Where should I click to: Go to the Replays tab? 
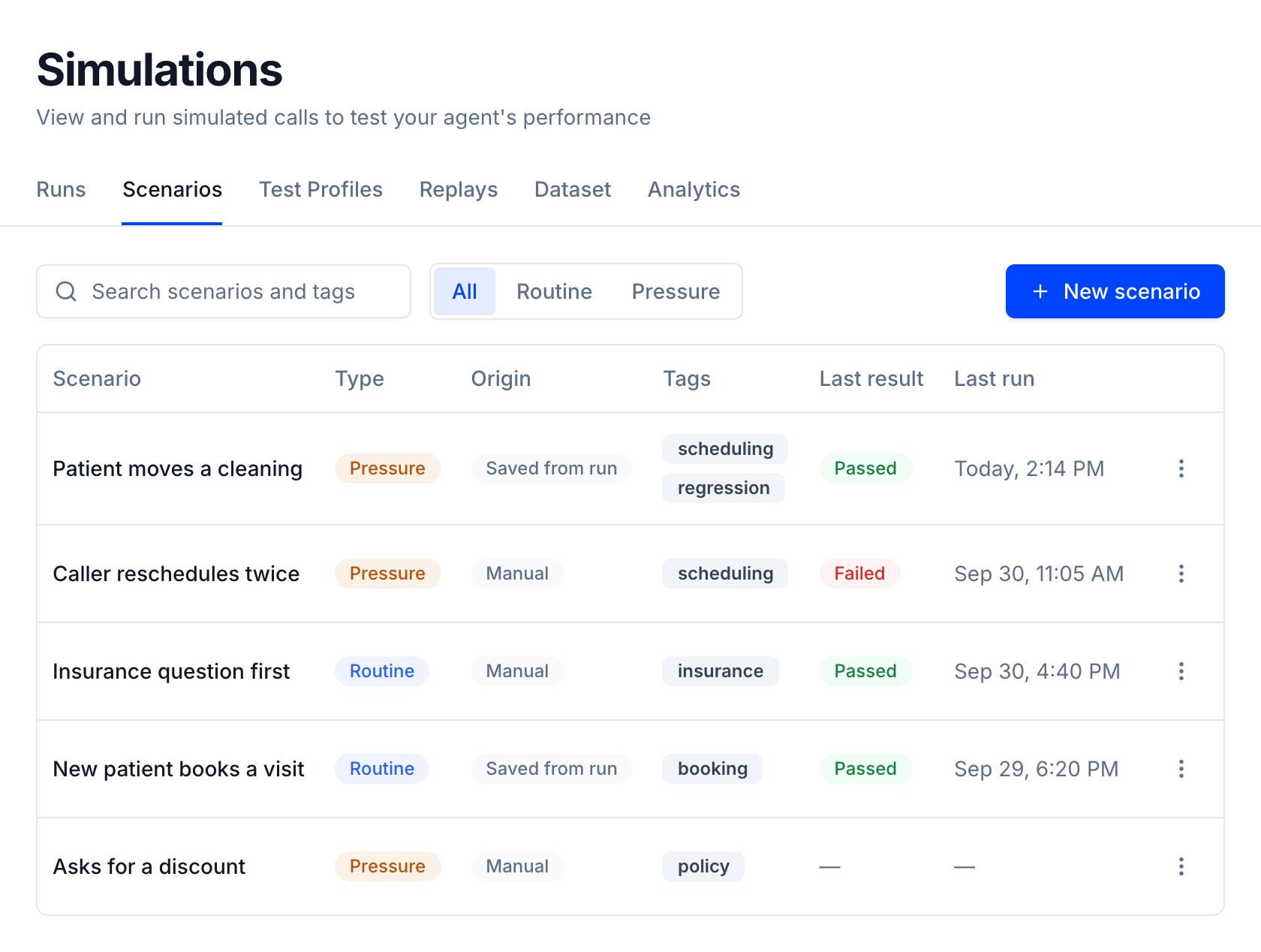(459, 189)
